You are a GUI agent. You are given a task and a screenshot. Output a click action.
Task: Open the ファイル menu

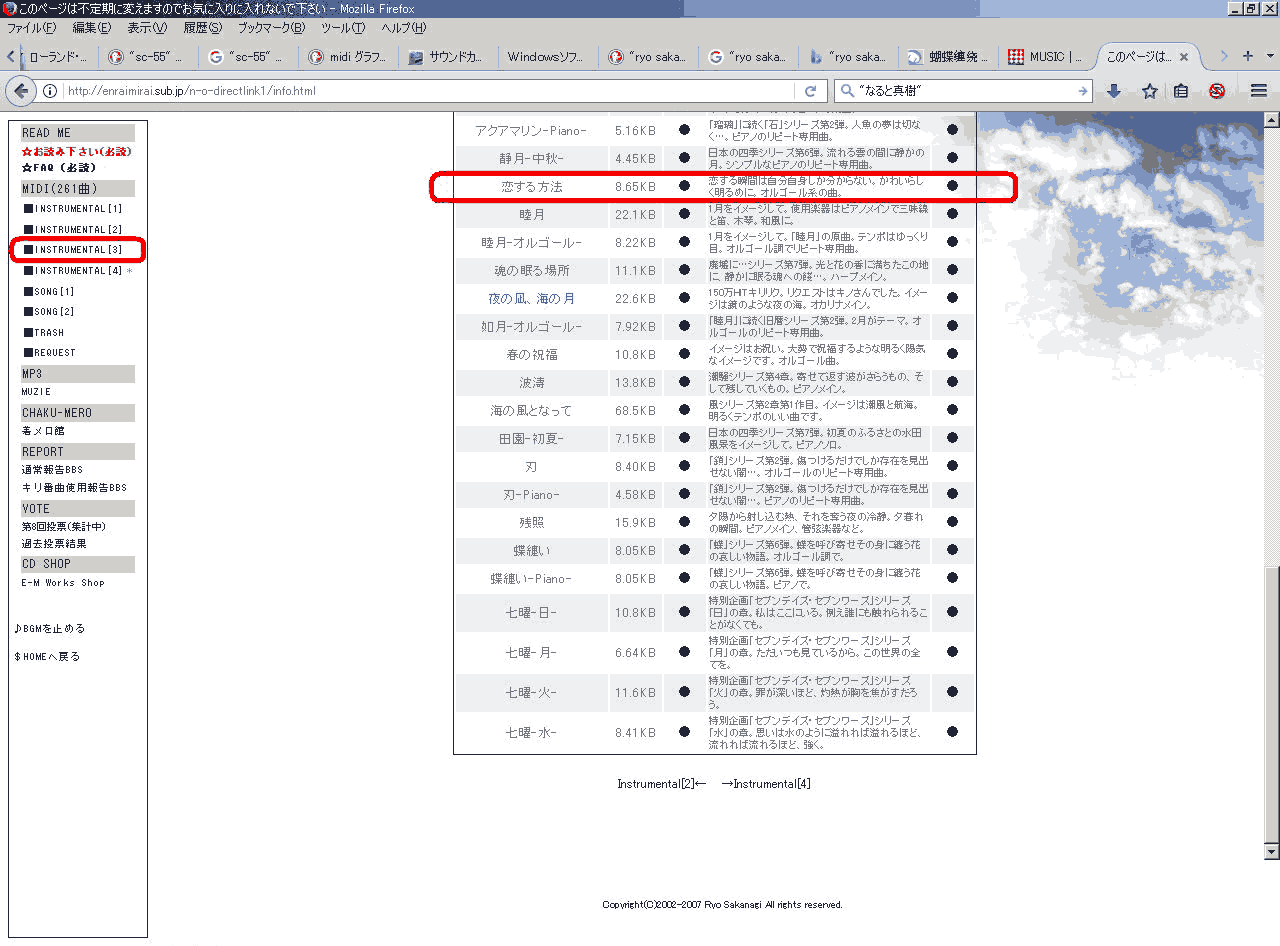(31, 28)
